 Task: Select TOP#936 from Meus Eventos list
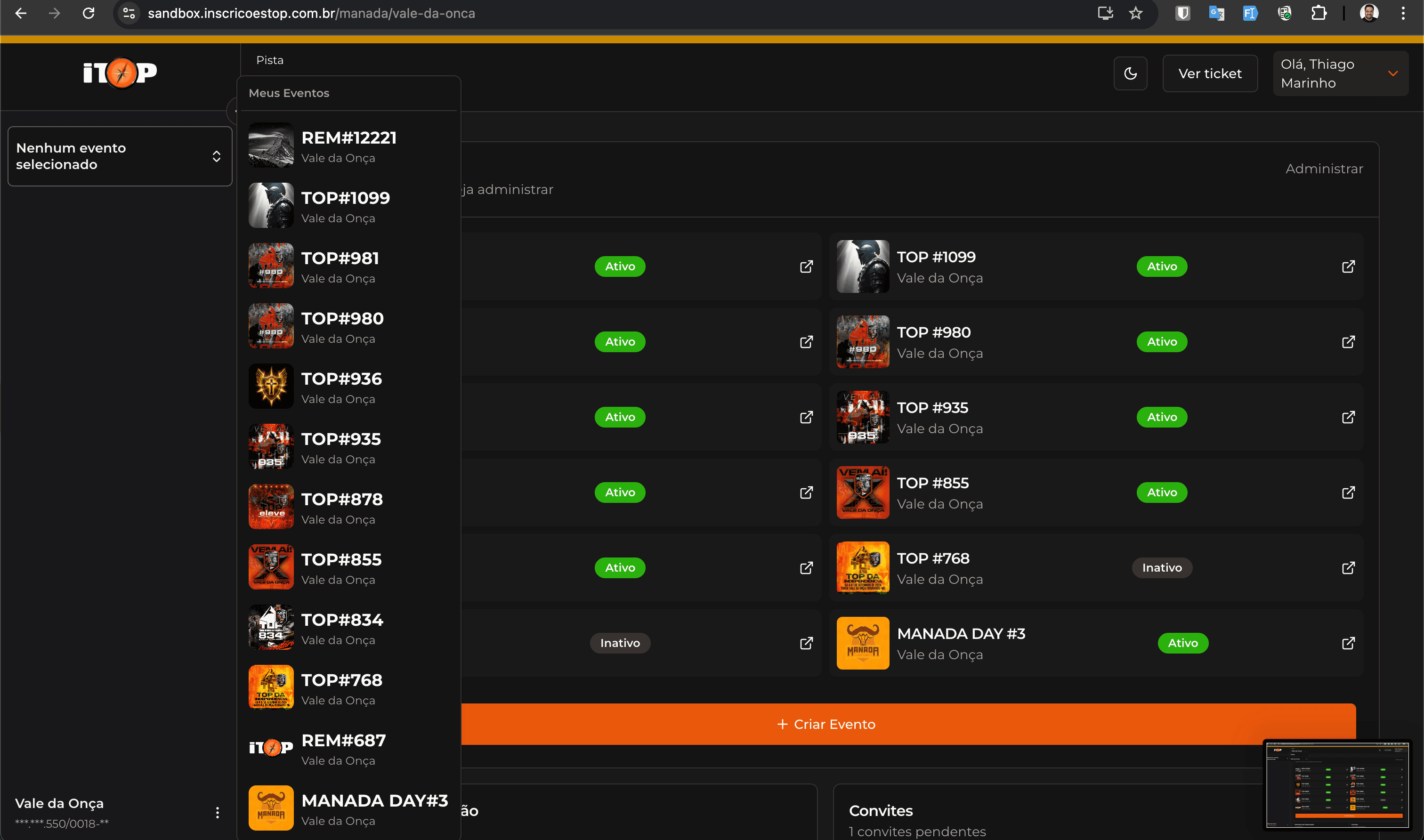348,387
